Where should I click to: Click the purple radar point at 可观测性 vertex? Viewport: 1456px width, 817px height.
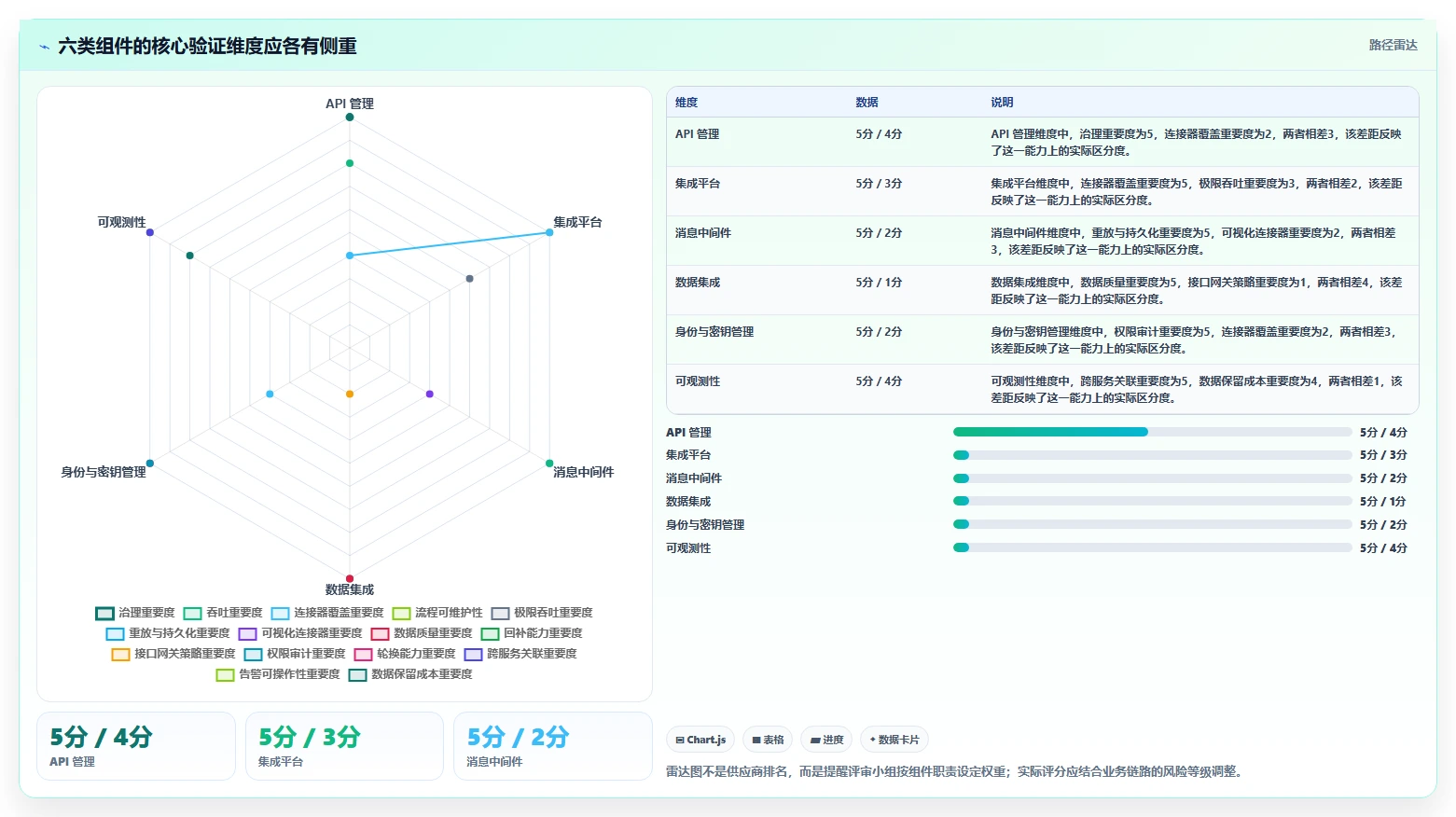pos(150,232)
